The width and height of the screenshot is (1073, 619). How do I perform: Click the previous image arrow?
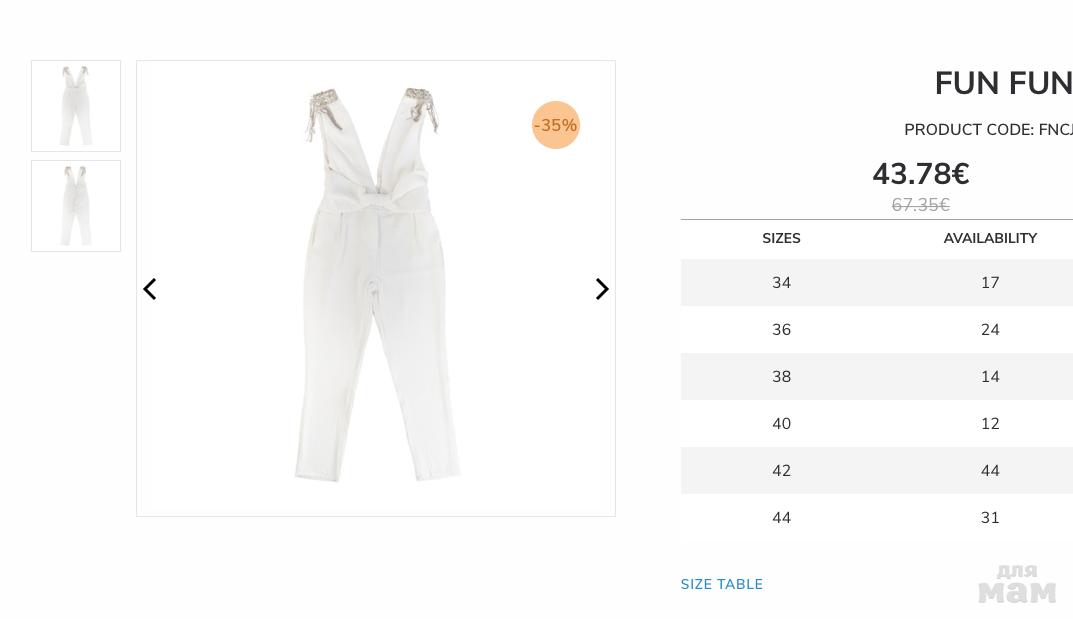pyautogui.click(x=150, y=289)
